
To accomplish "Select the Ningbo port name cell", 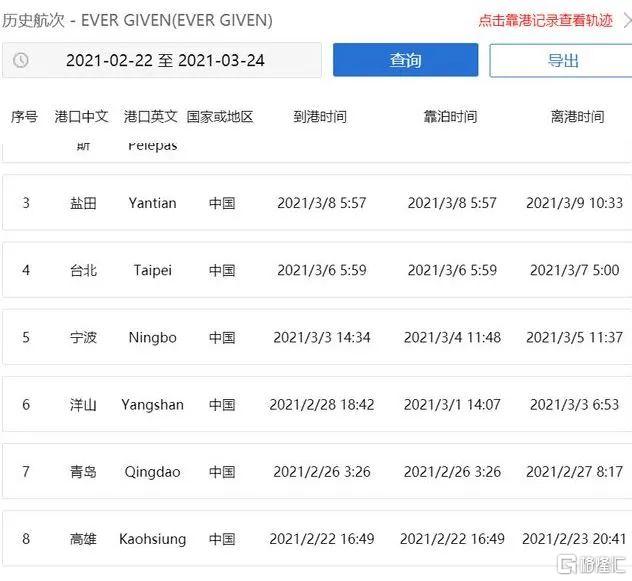I will [x=152, y=337].
